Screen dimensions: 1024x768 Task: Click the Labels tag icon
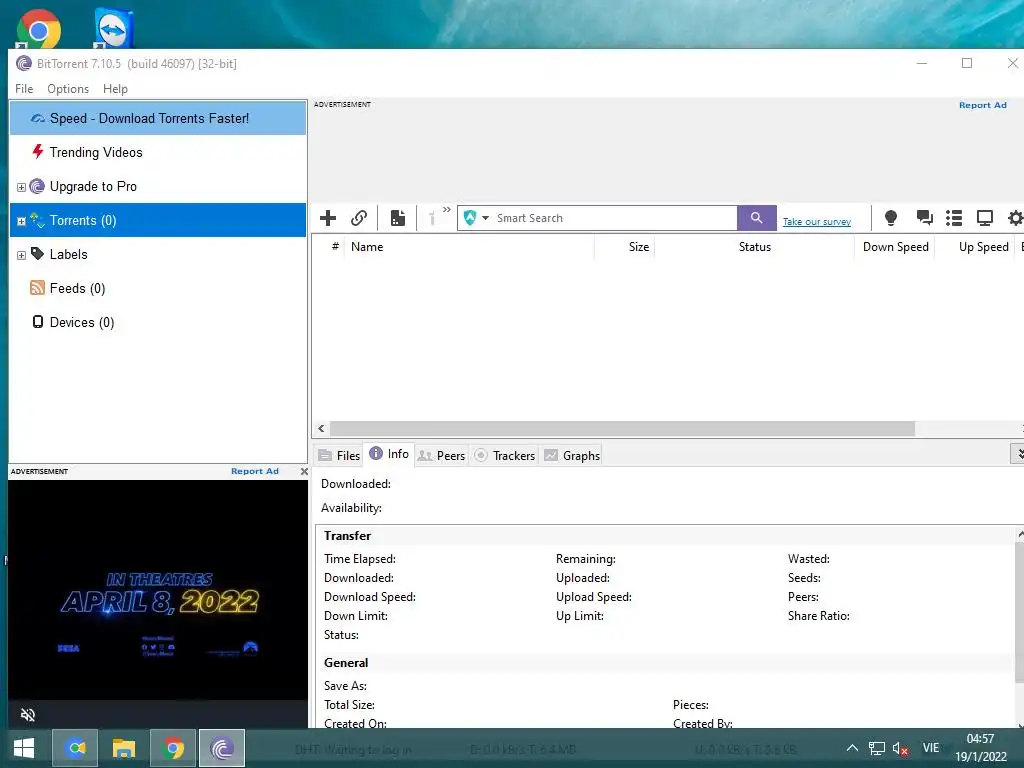point(37,253)
